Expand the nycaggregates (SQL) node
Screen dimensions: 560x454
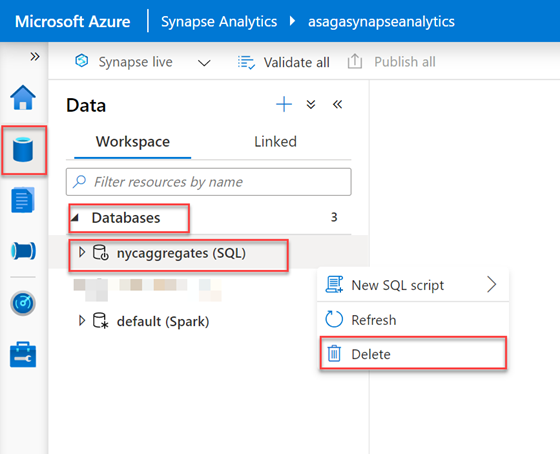point(82,252)
